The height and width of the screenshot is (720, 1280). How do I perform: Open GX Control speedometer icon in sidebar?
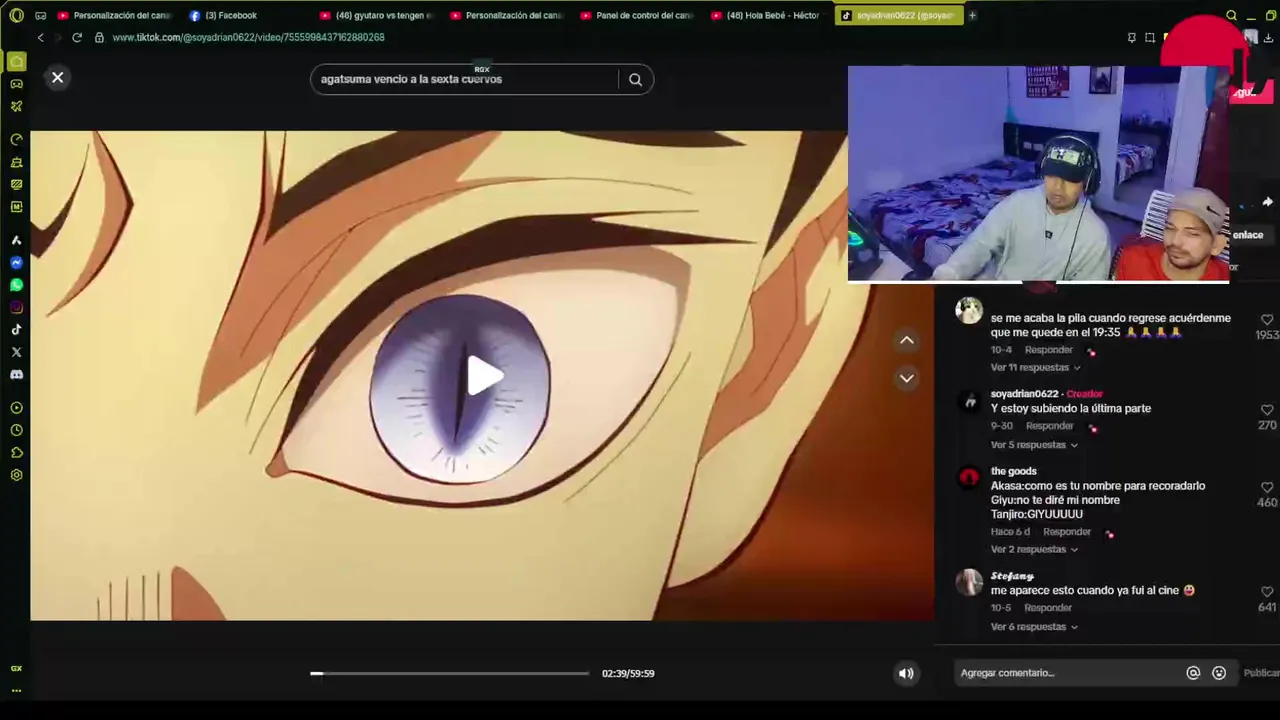click(16, 139)
